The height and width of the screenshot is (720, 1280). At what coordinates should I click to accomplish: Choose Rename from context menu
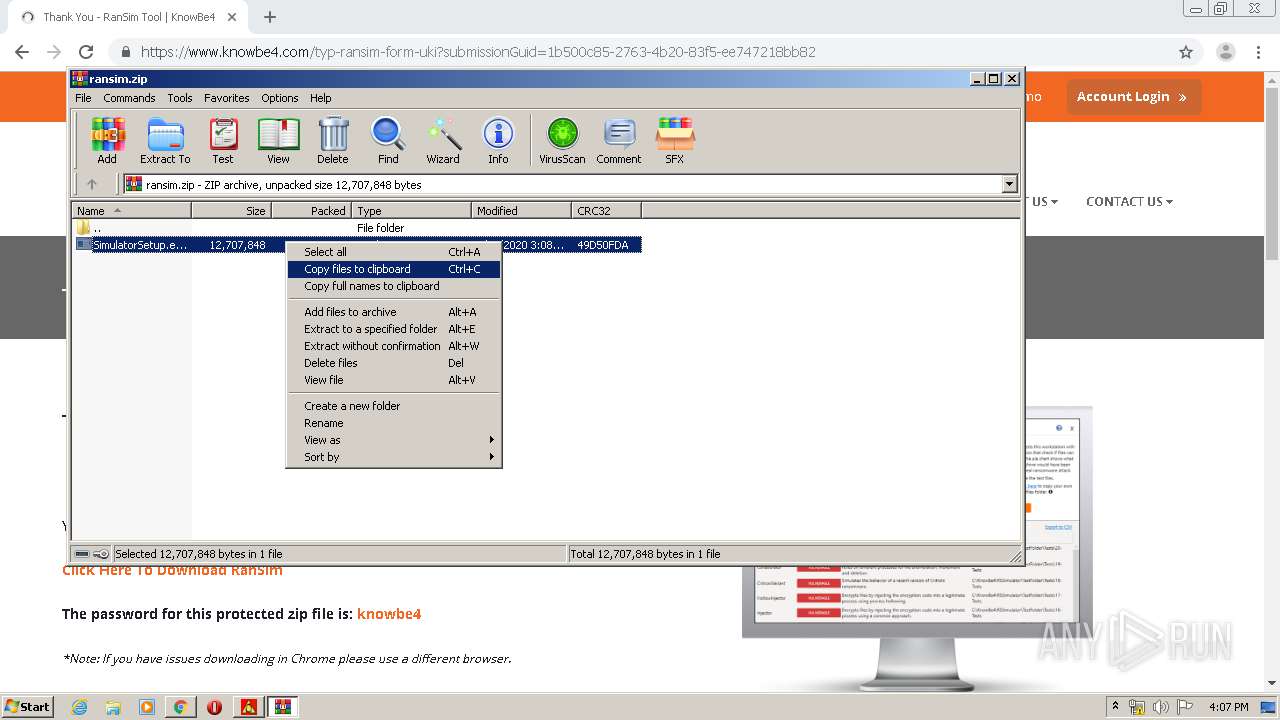click(x=393, y=423)
